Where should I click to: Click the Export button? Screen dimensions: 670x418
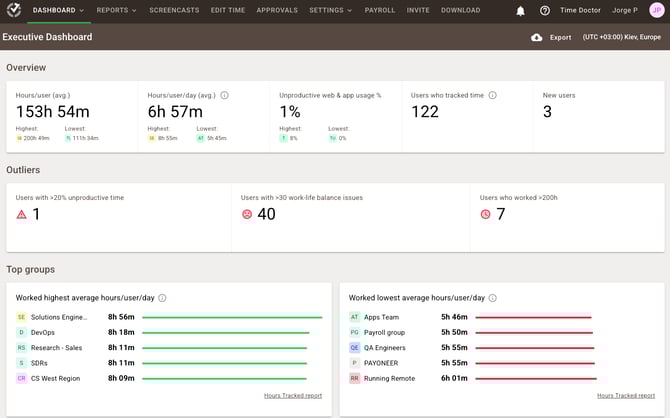560,37
